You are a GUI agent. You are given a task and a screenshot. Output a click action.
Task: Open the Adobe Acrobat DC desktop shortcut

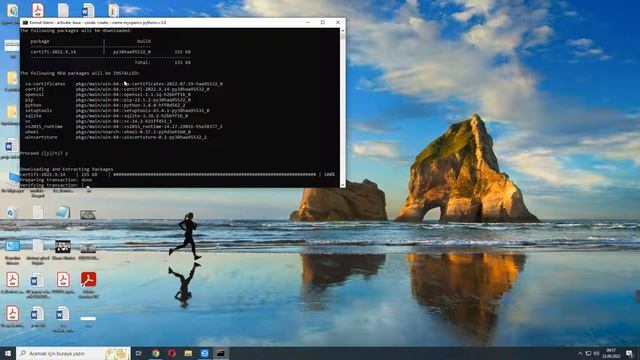click(x=88, y=285)
